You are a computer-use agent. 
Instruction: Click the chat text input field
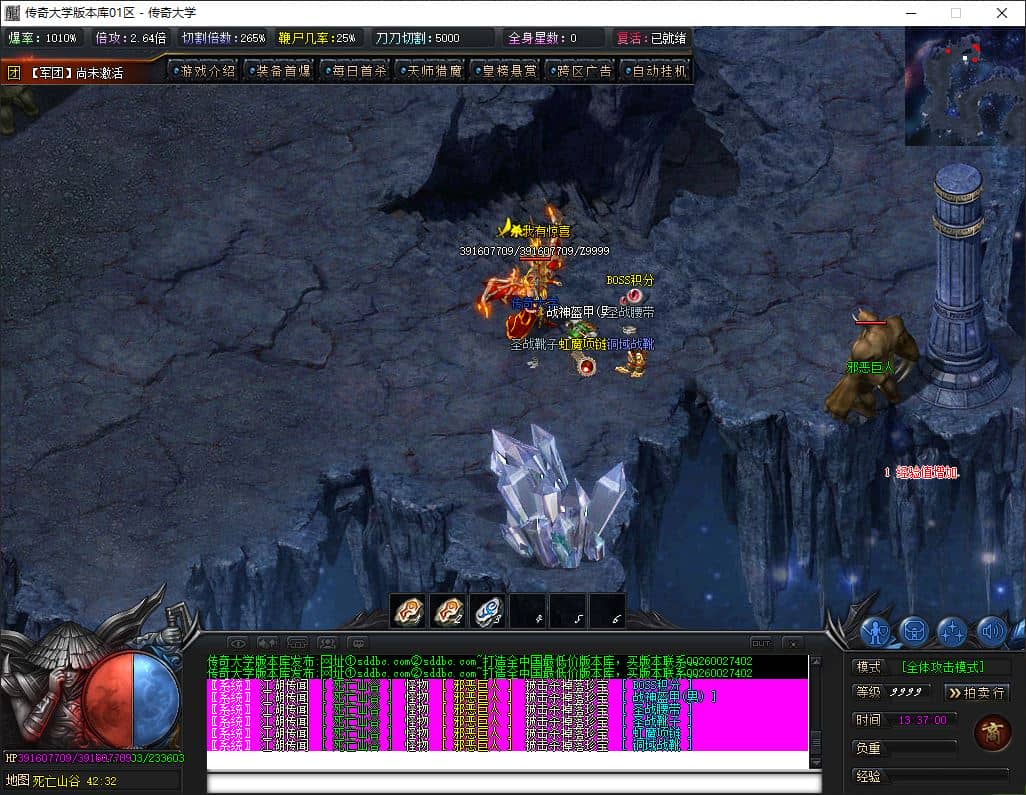pyautogui.click(x=514, y=783)
